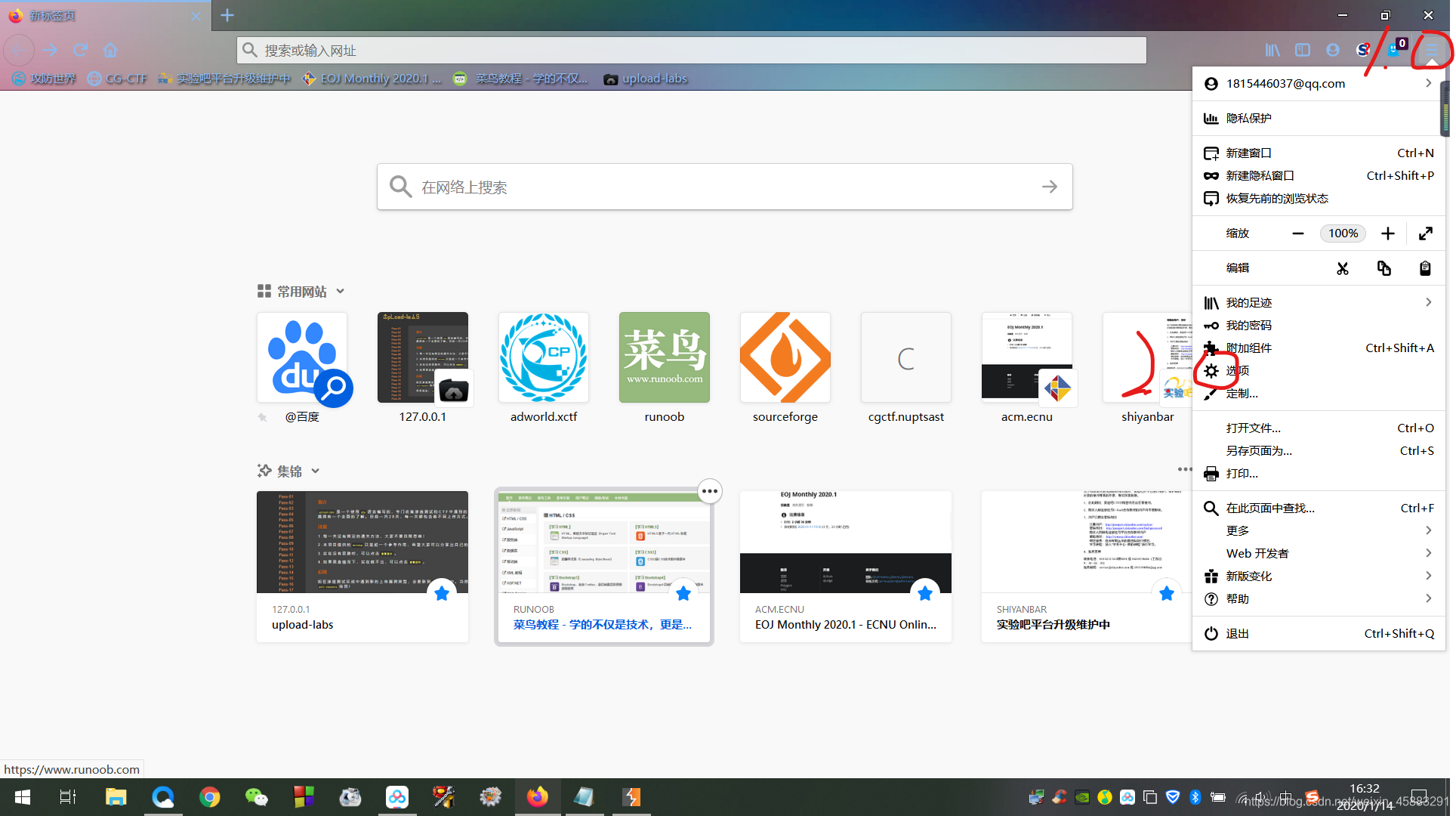This screenshot has height=816, width=1456.
Task: Open the runoob top site tile
Action: (x=664, y=357)
